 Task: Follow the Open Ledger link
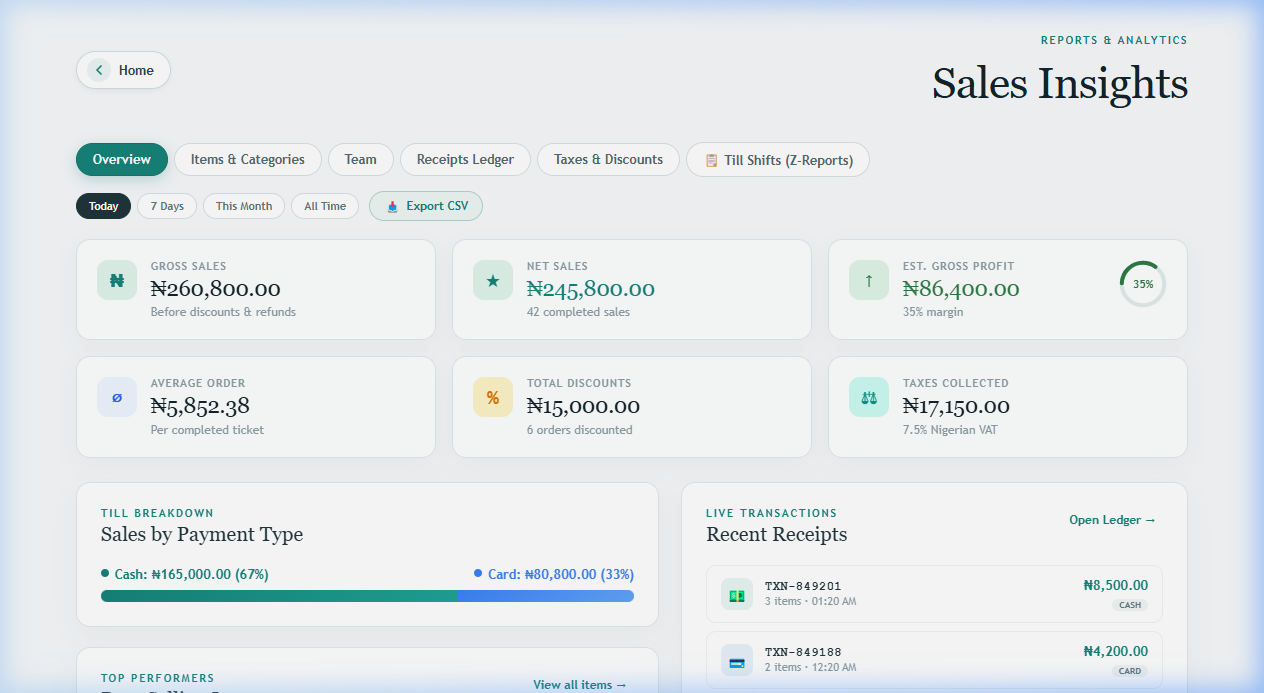pos(1112,520)
